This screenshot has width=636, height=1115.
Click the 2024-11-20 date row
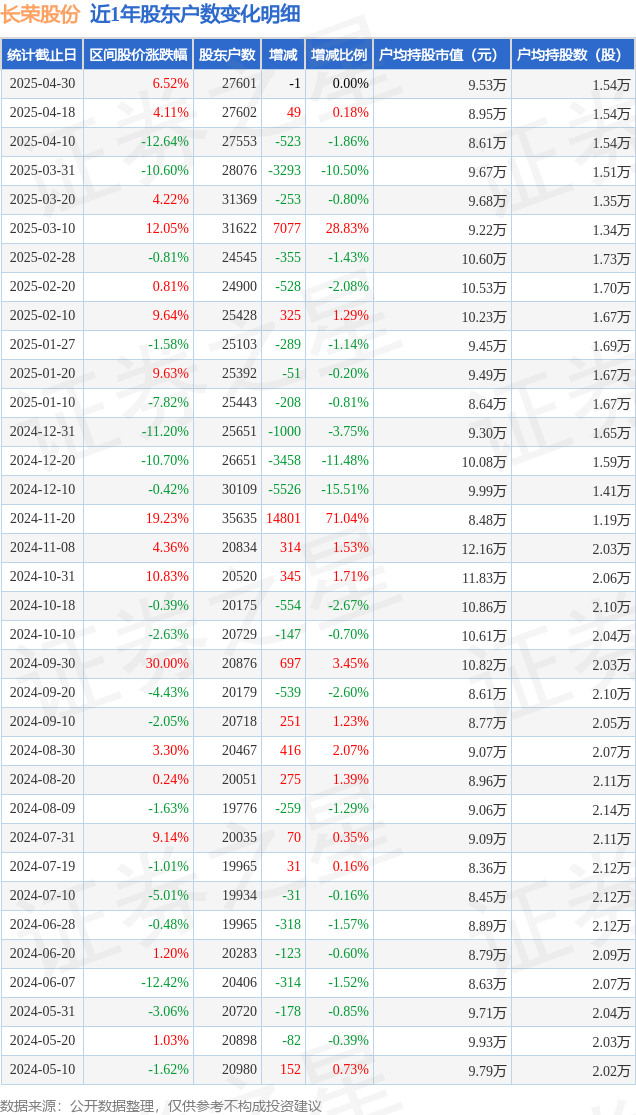click(318, 519)
